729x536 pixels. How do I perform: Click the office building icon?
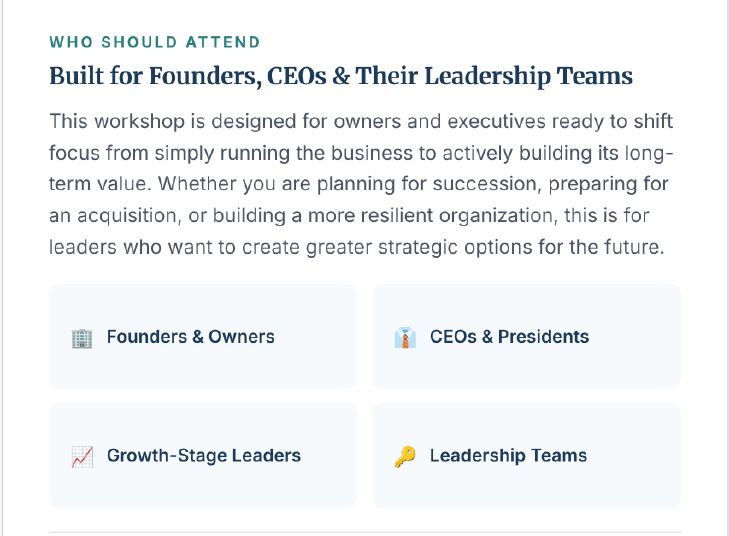[82, 337]
